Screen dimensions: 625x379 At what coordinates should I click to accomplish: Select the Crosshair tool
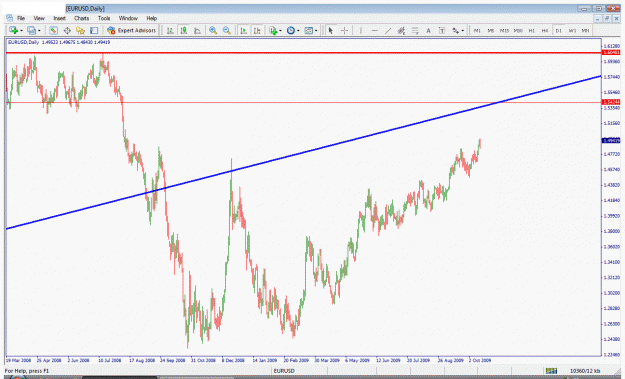pos(344,30)
